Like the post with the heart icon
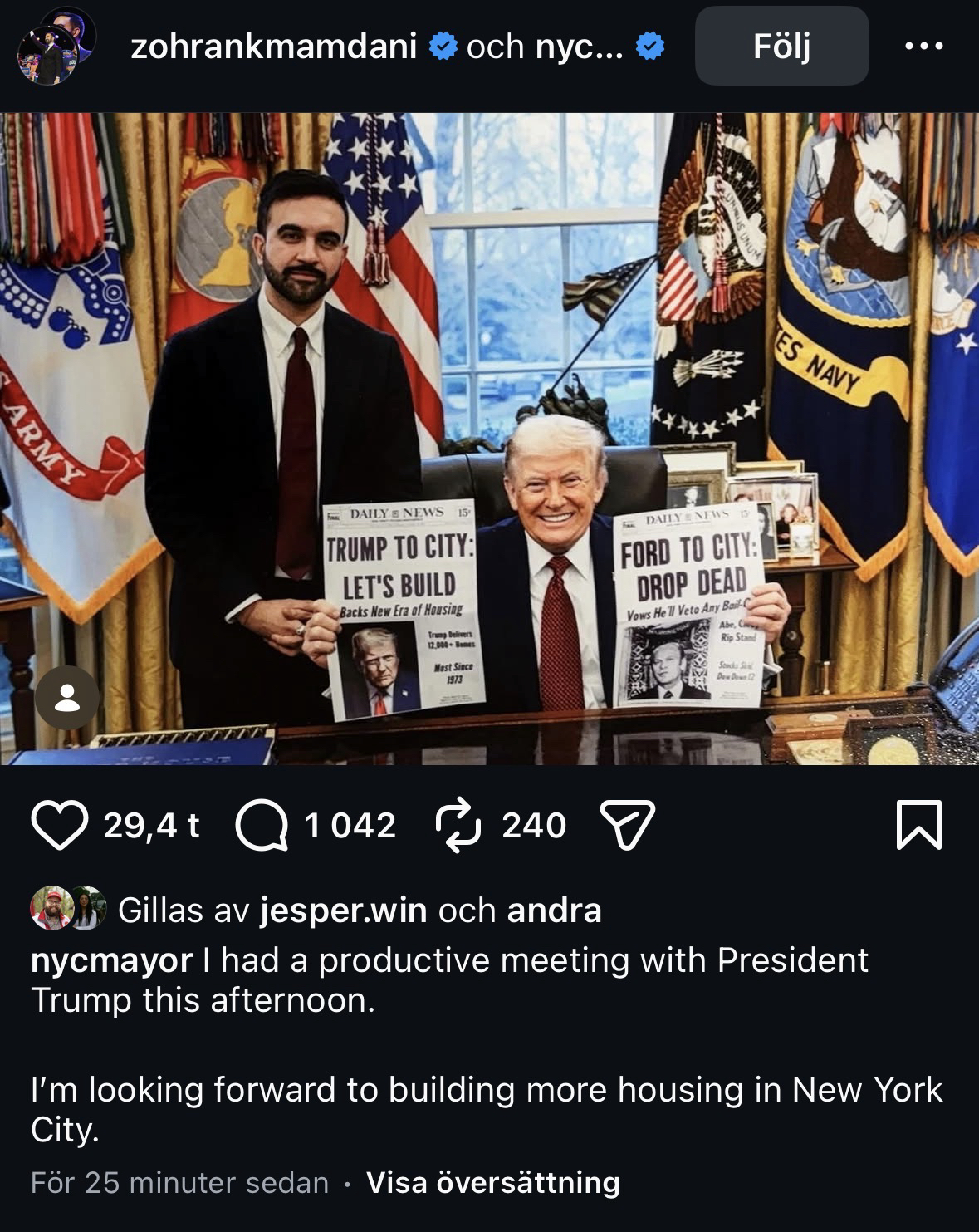979x1232 pixels. point(60,825)
